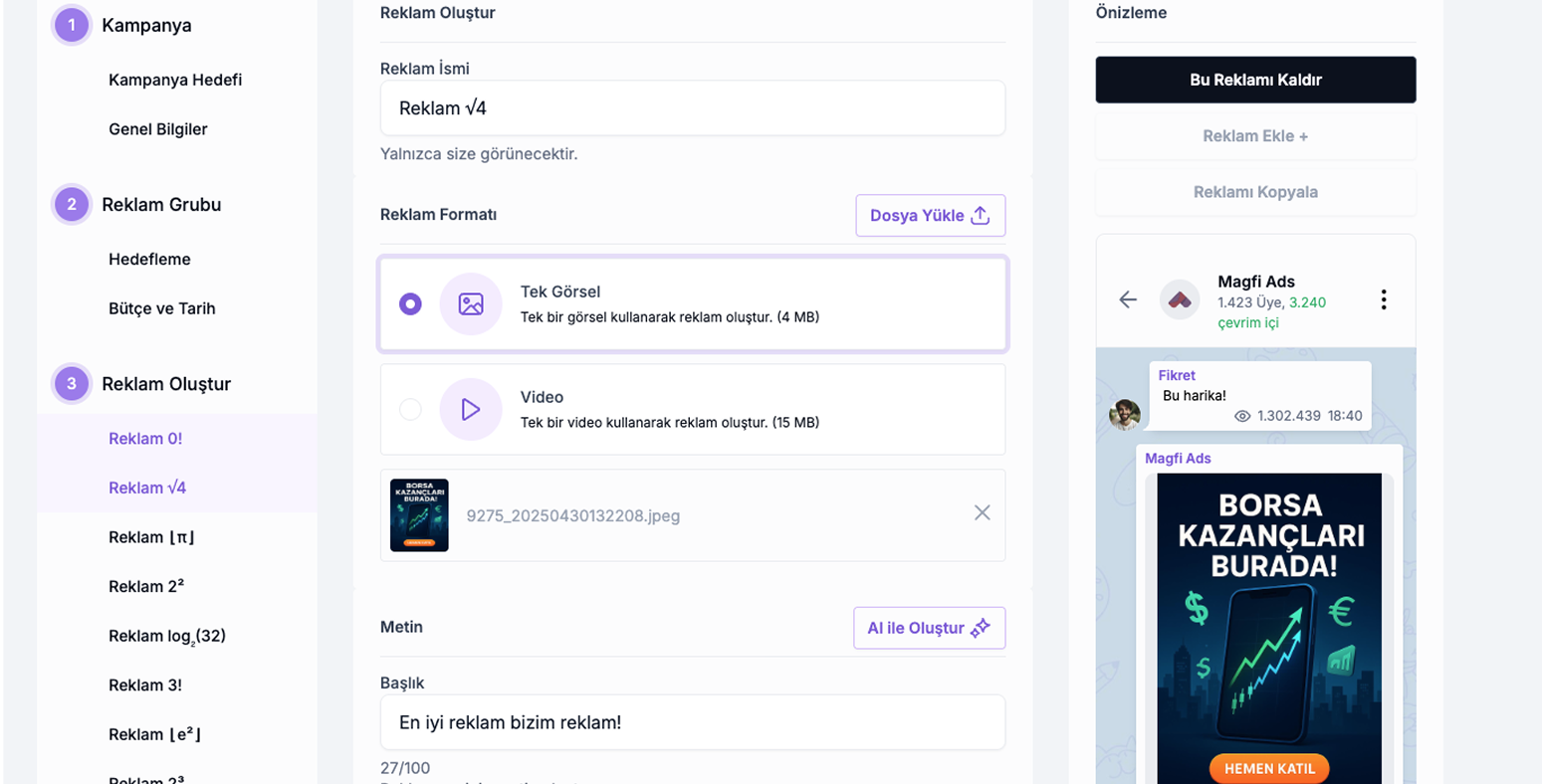Click the Reklamı Kopyala button

pos(1255,192)
